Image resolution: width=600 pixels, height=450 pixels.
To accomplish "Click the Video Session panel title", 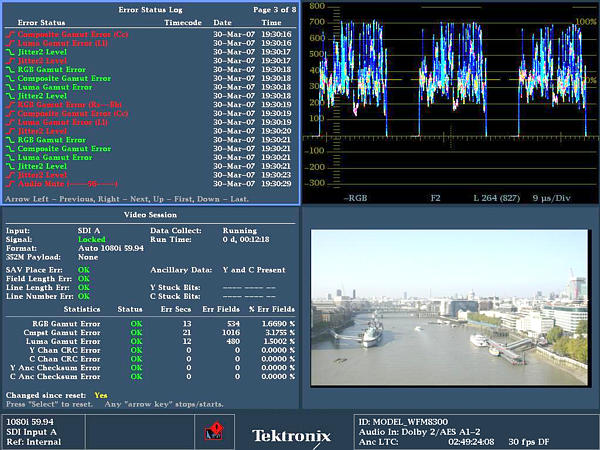I will coord(150,215).
